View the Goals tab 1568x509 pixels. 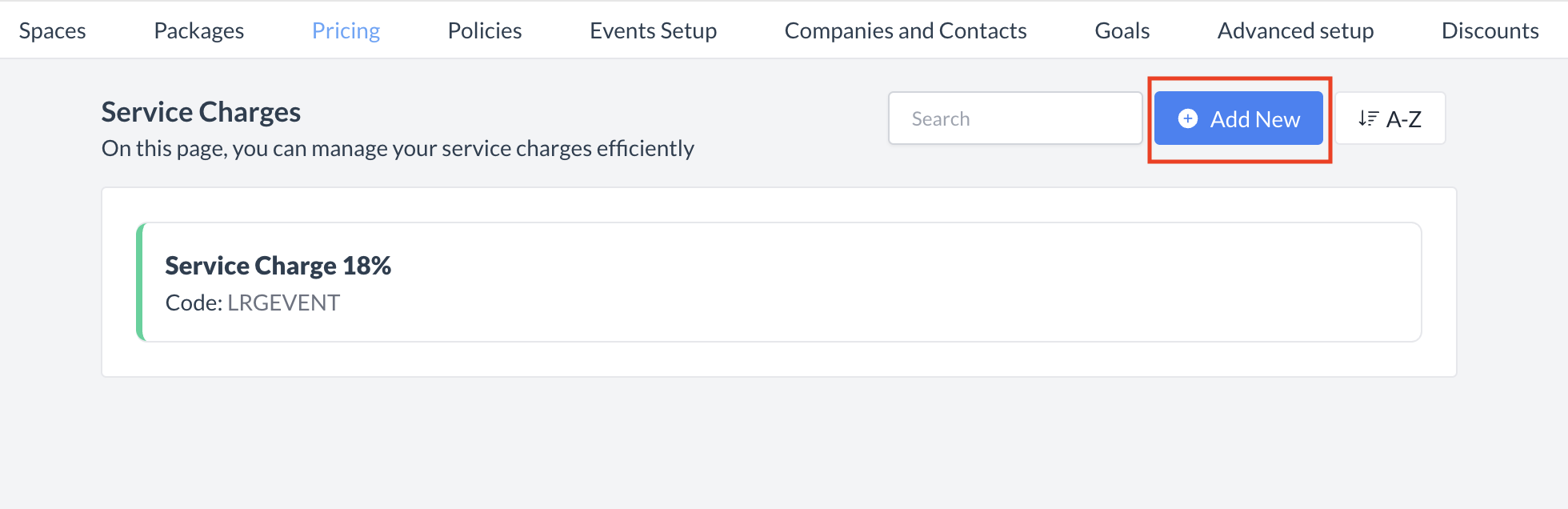[x=1122, y=30]
